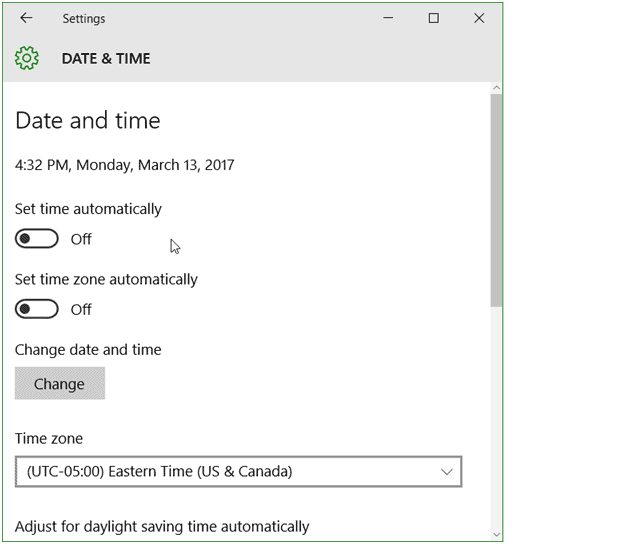Click Off label beside Set time zone automatically

81,309
